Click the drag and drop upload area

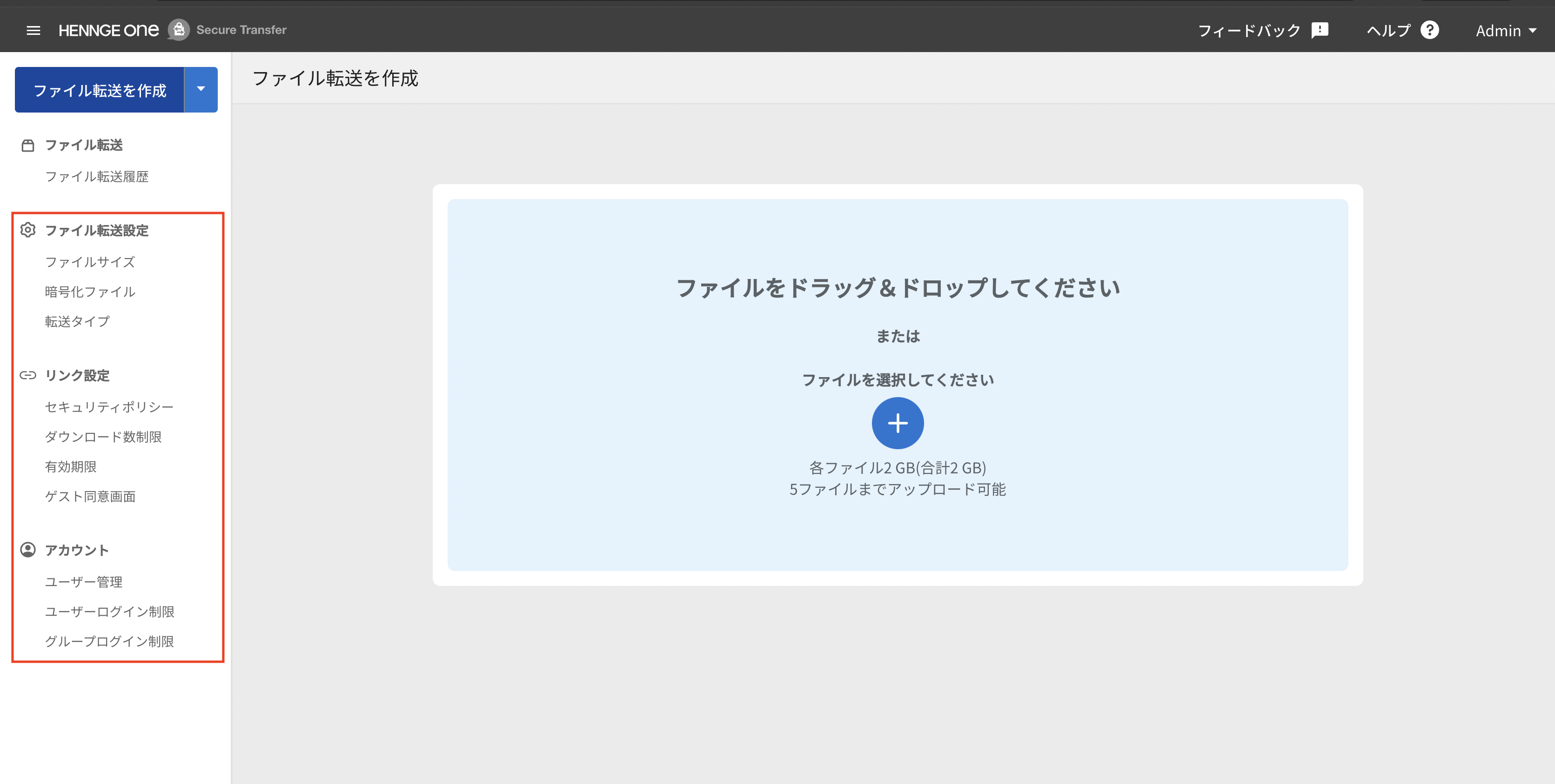coord(898,385)
